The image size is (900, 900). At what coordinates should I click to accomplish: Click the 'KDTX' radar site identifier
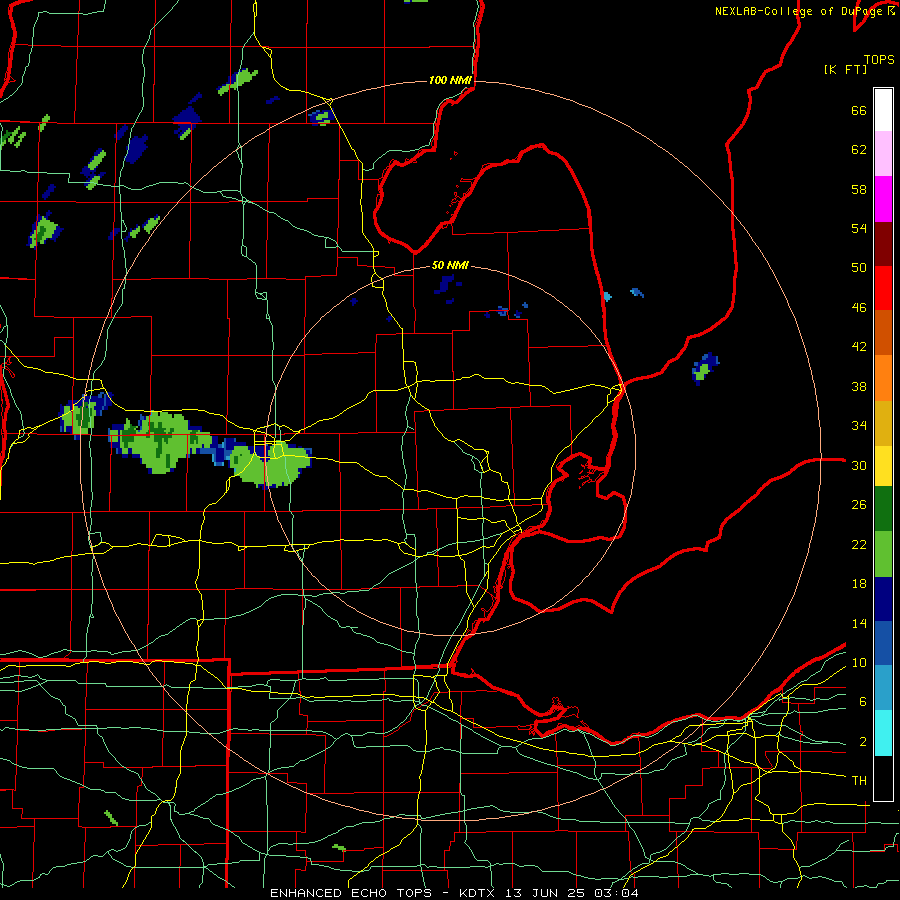point(478,893)
